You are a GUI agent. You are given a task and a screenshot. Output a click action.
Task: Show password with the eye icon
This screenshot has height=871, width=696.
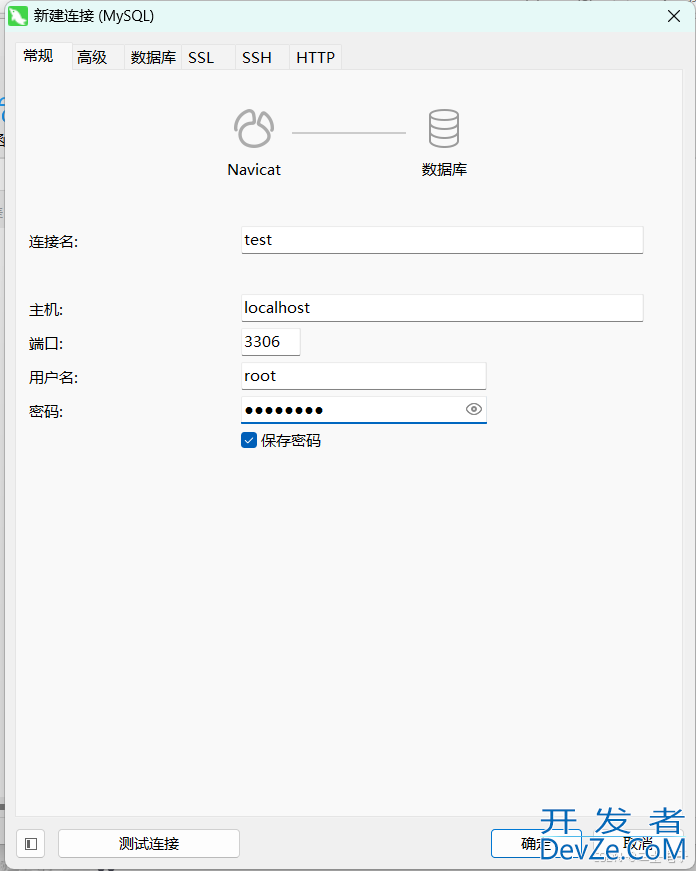473,409
